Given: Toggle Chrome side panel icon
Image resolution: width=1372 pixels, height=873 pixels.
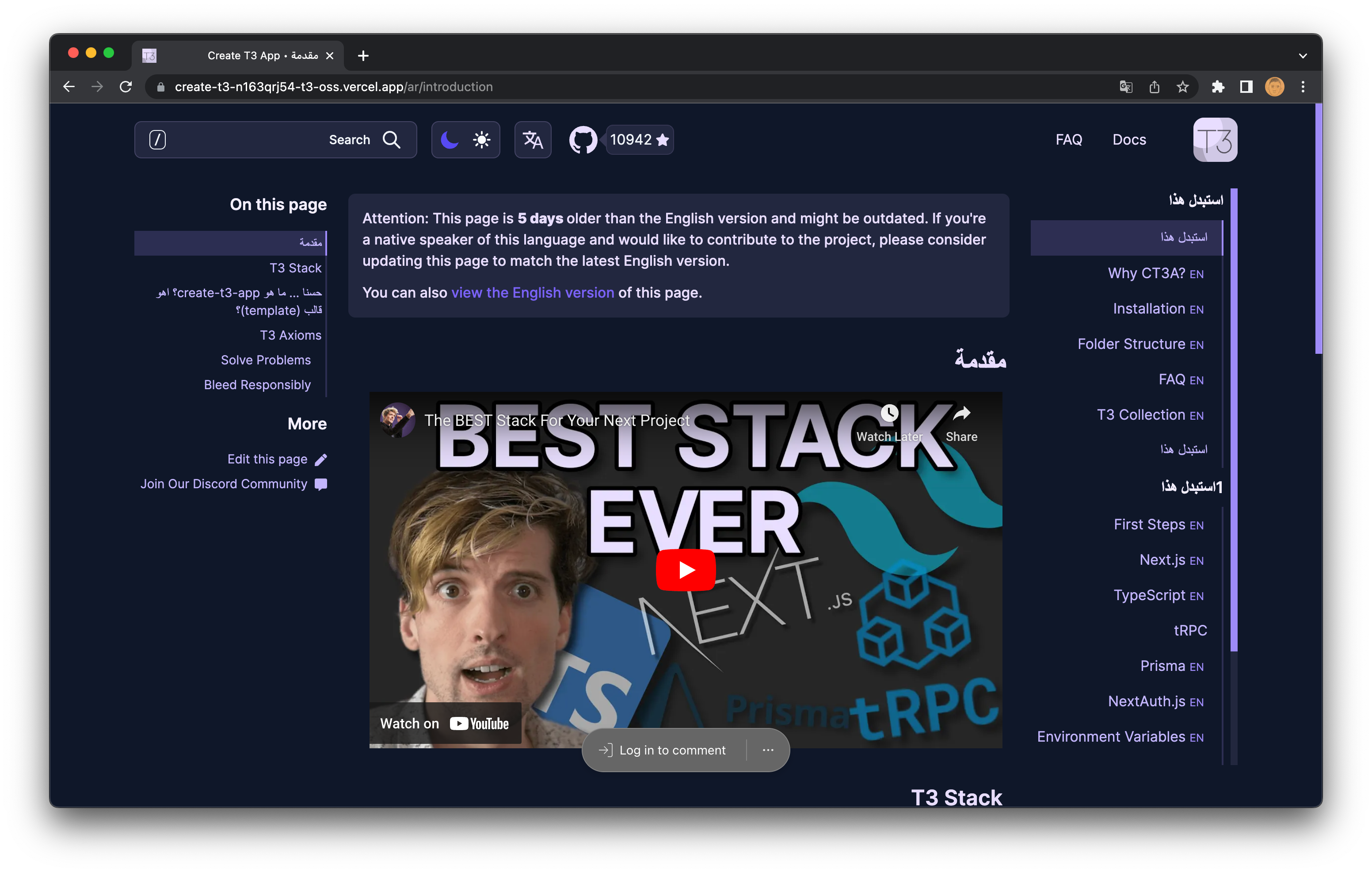Looking at the screenshot, I should tap(1246, 87).
